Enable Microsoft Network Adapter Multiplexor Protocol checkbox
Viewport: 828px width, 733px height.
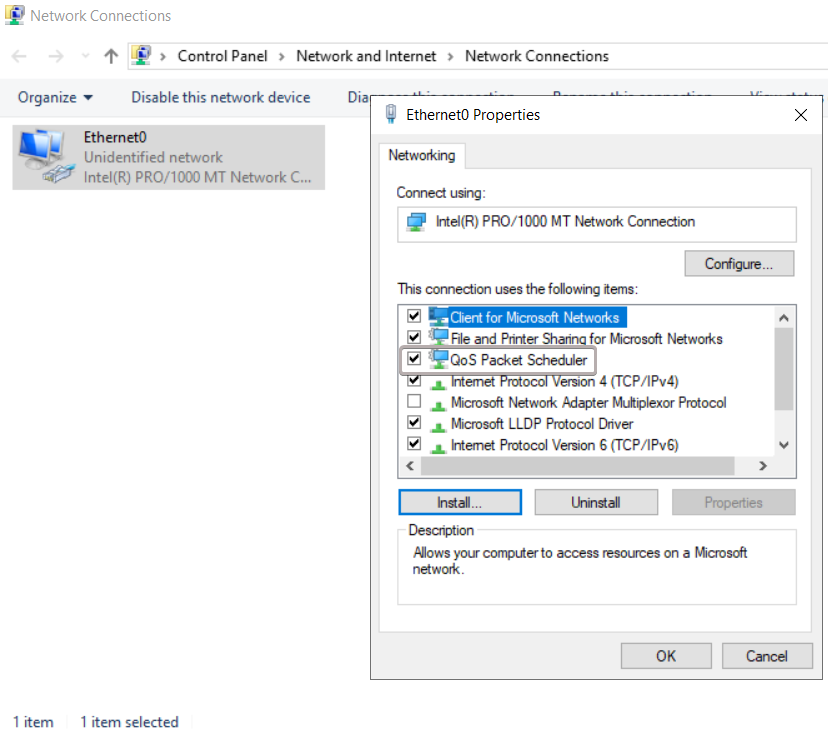414,402
